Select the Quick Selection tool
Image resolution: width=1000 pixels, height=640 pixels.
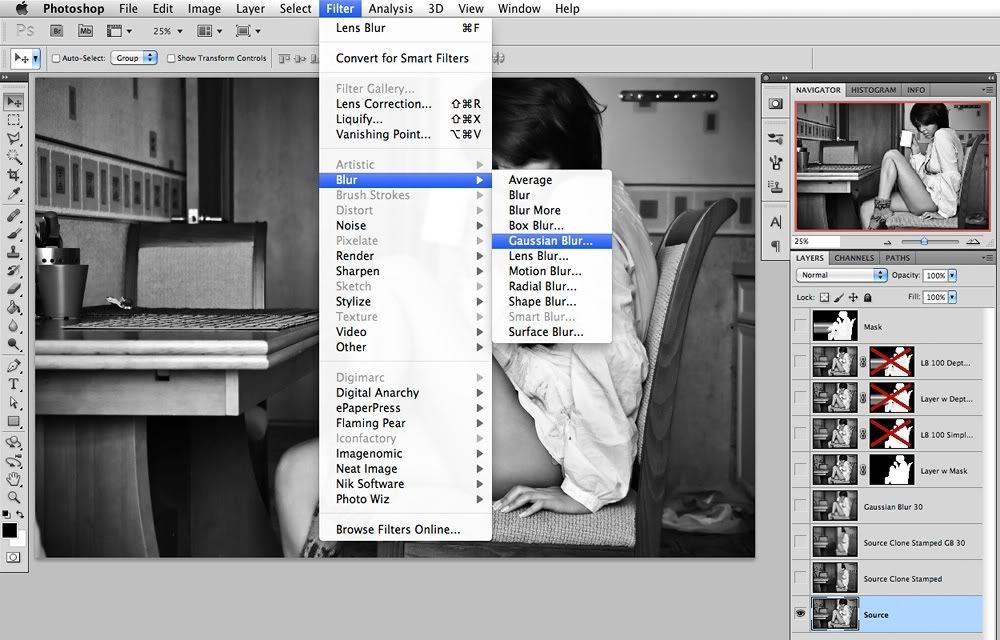[13, 157]
